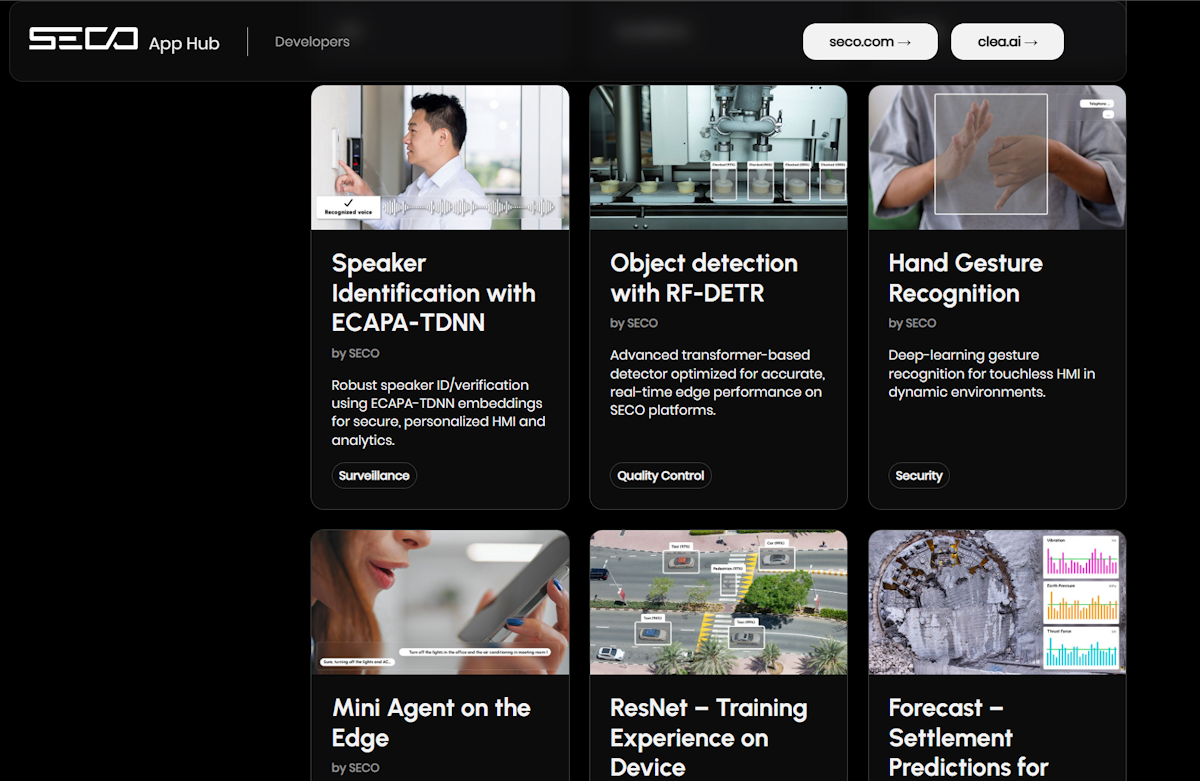This screenshot has height=781, width=1200.
Task: Open the Speaker Identification card image
Action: point(440,157)
